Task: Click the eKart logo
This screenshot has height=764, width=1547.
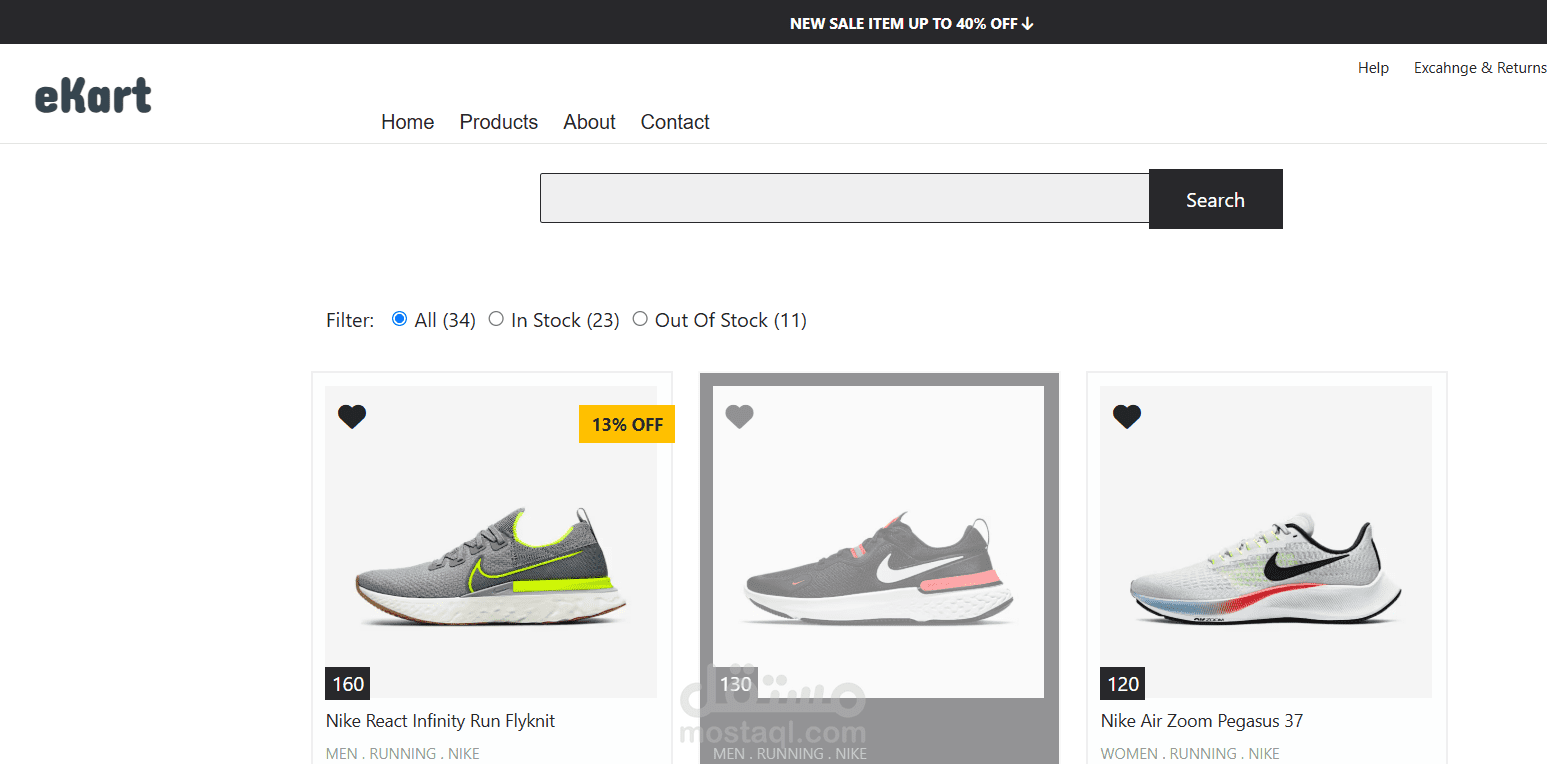Action: click(x=93, y=96)
